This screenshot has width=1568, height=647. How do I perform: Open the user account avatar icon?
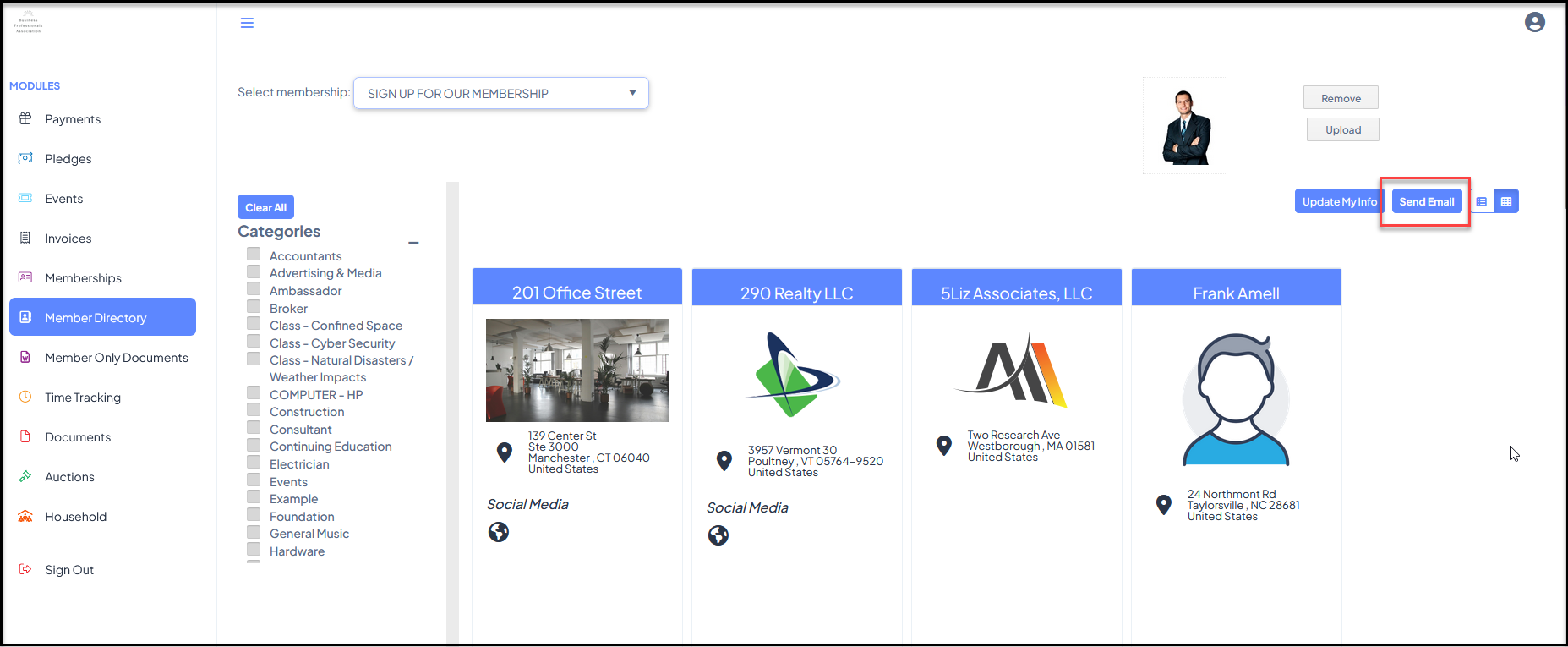1535,22
